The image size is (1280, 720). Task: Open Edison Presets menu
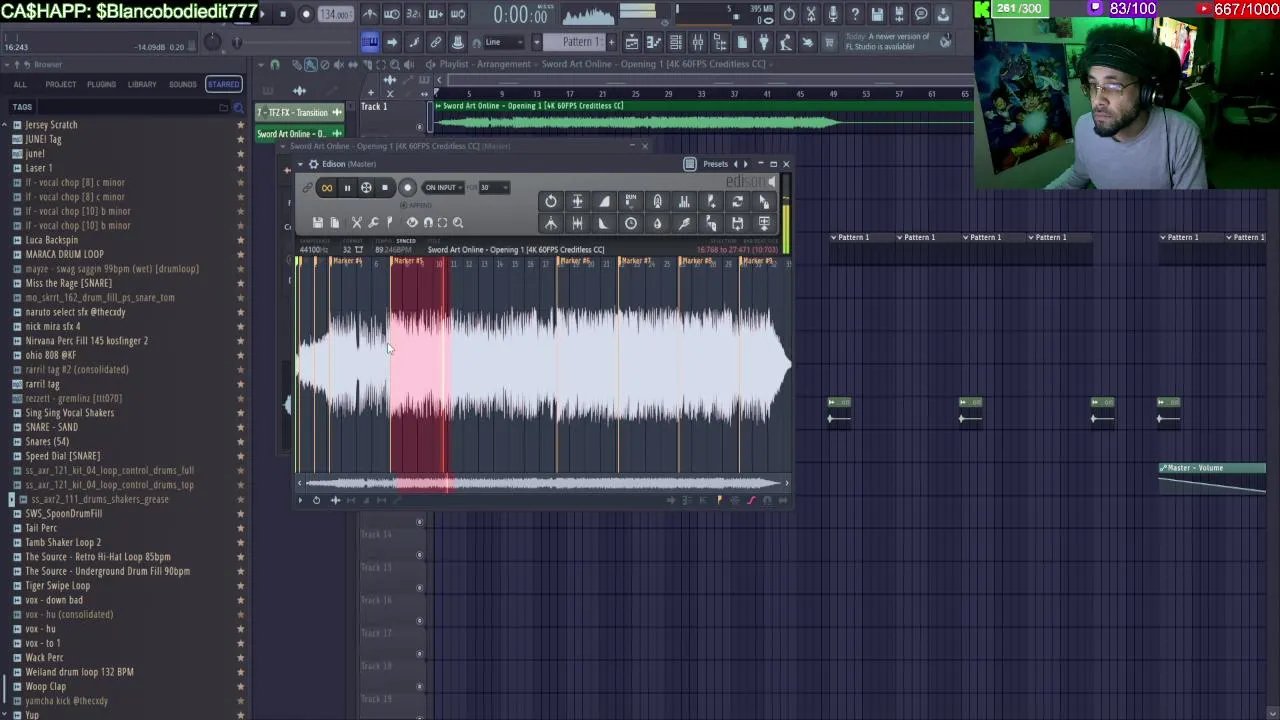[x=715, y=164]
